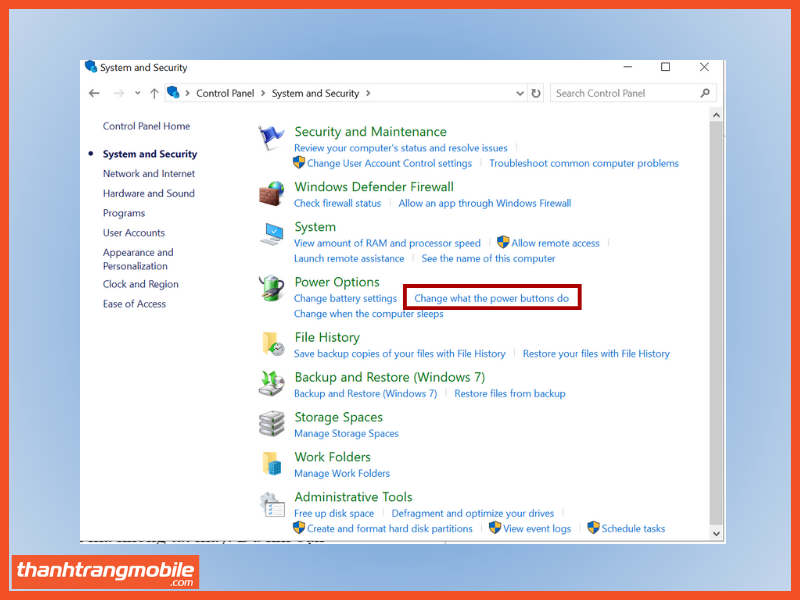
Task: Click the vertical scrollbar down arrow
Action: pos(716,533)
